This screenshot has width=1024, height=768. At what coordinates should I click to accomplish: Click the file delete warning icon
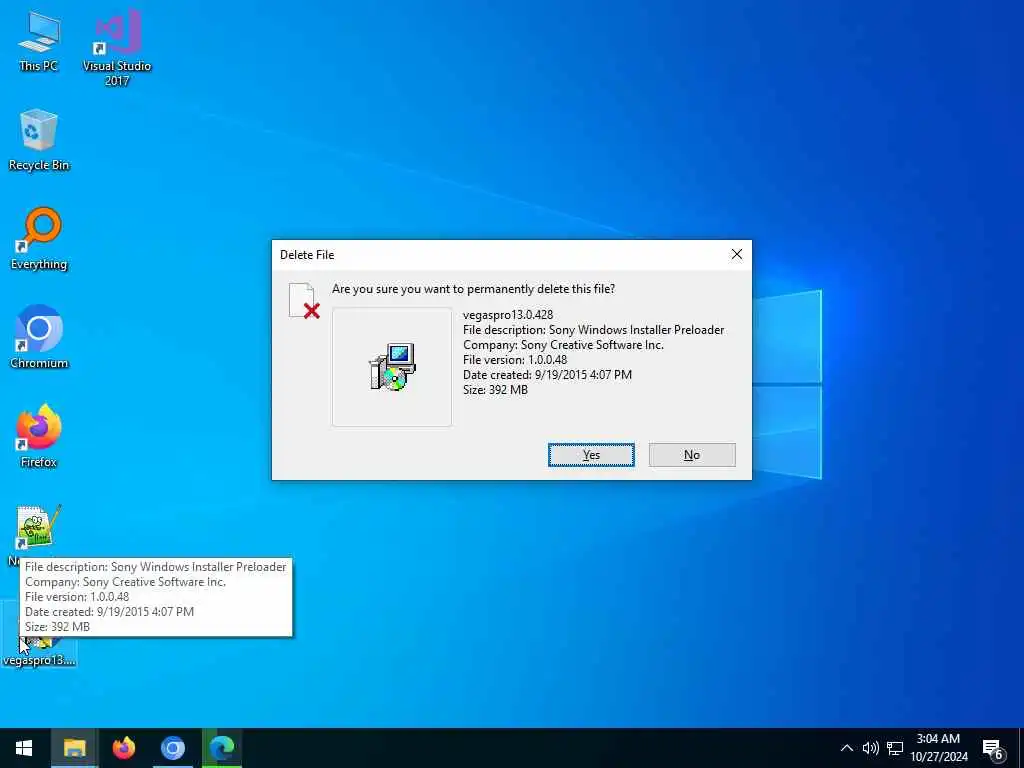(304, 301)
